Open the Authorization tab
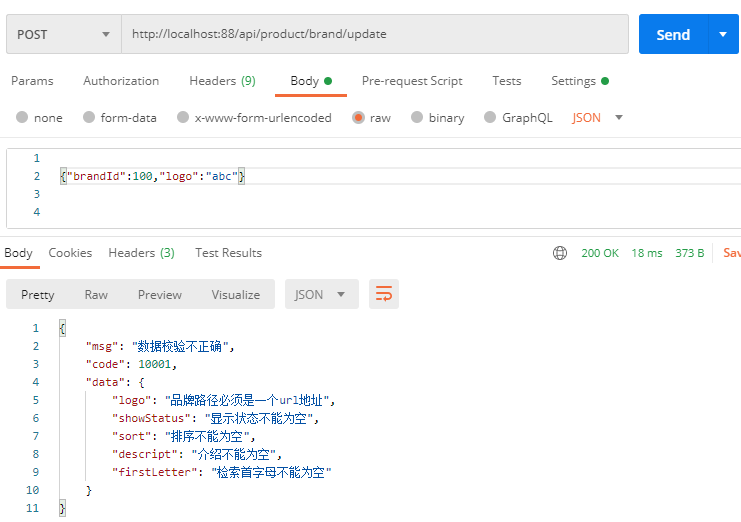 tap(121, 81)
